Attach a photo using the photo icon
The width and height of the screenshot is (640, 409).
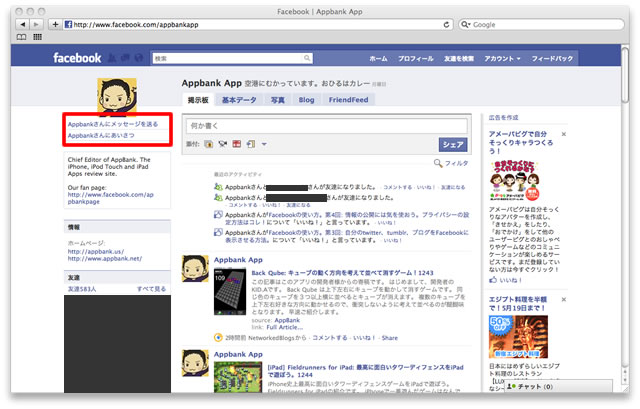[x=209, y=144]
